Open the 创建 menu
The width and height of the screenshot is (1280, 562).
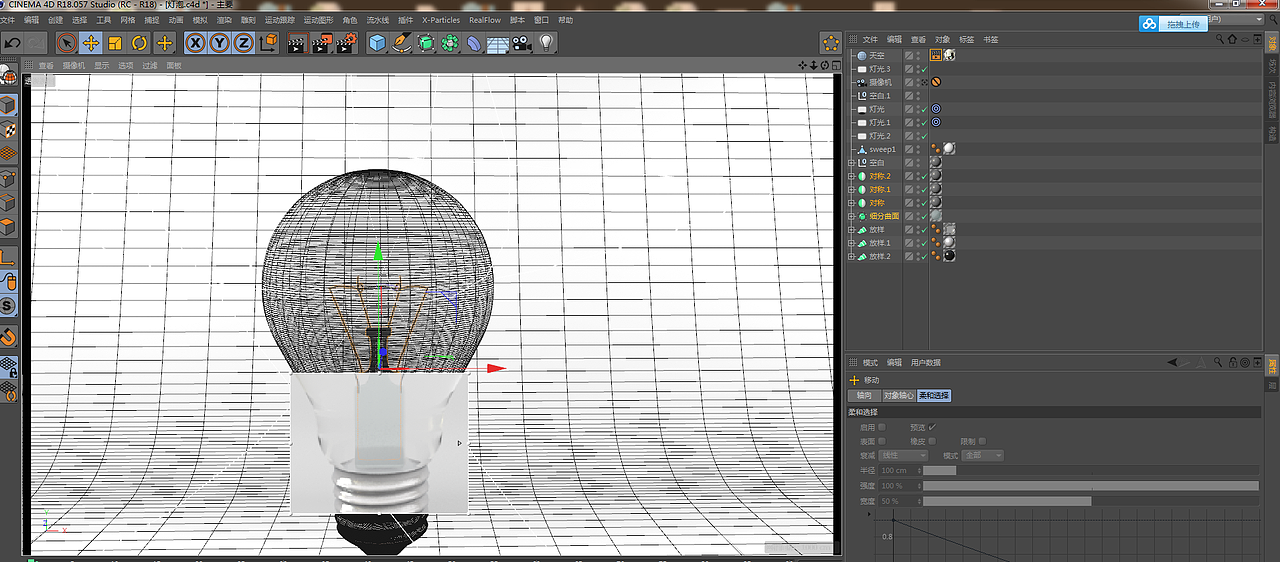click(55, 20)
